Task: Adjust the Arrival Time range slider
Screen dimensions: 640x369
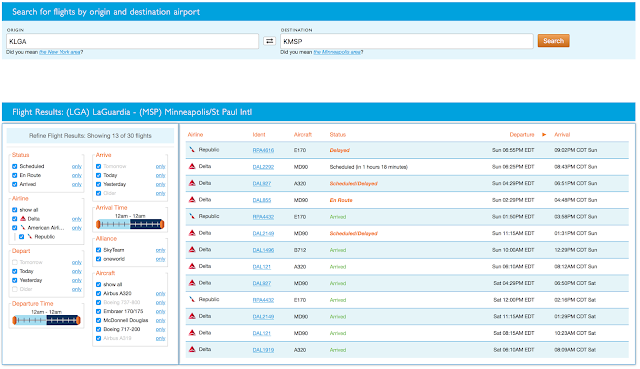Action: point(130,224)
